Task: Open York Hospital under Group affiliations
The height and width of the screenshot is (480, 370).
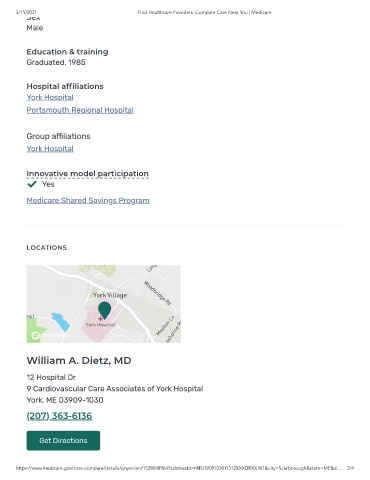Action: [50, 149]
